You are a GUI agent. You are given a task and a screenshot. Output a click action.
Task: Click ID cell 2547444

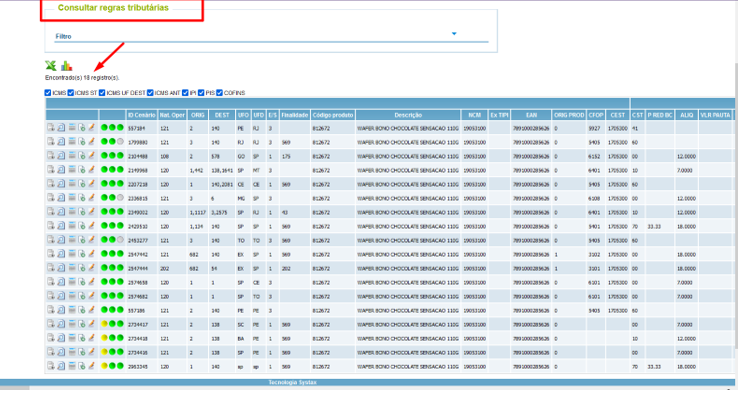(x=138, y=269)
